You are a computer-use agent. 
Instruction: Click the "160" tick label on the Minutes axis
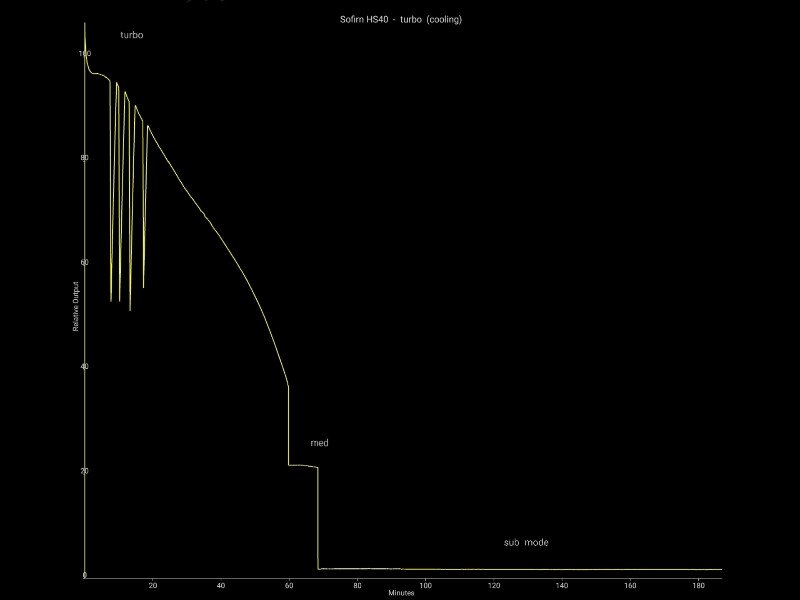(630, 585)
